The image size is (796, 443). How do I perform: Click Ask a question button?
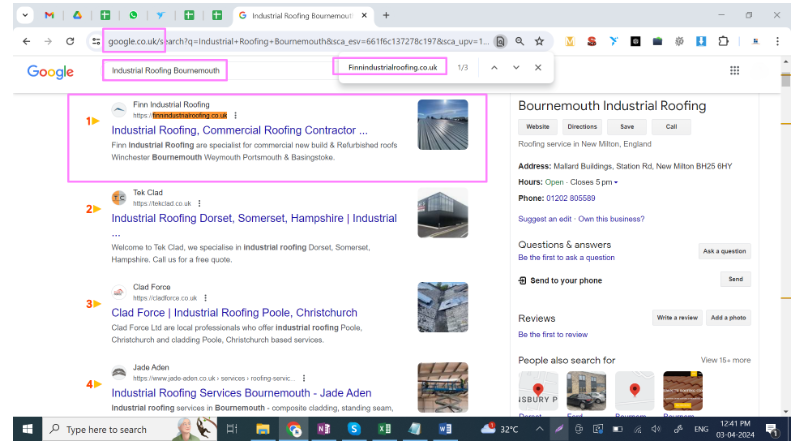click(724, 251)
